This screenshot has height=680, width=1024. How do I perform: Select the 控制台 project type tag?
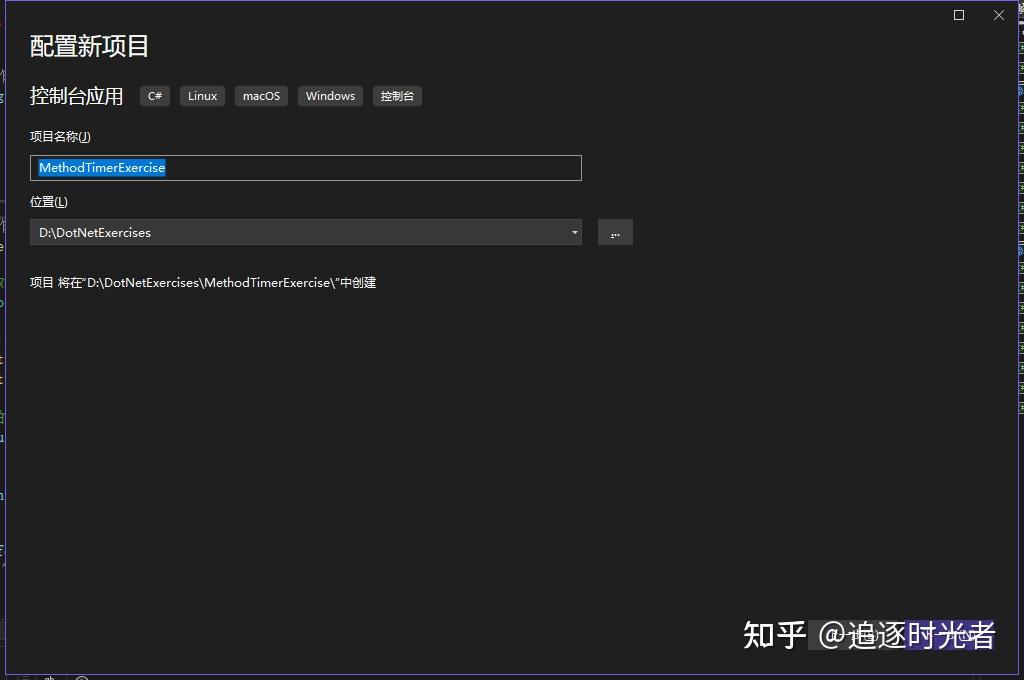(x=396, y=95)
